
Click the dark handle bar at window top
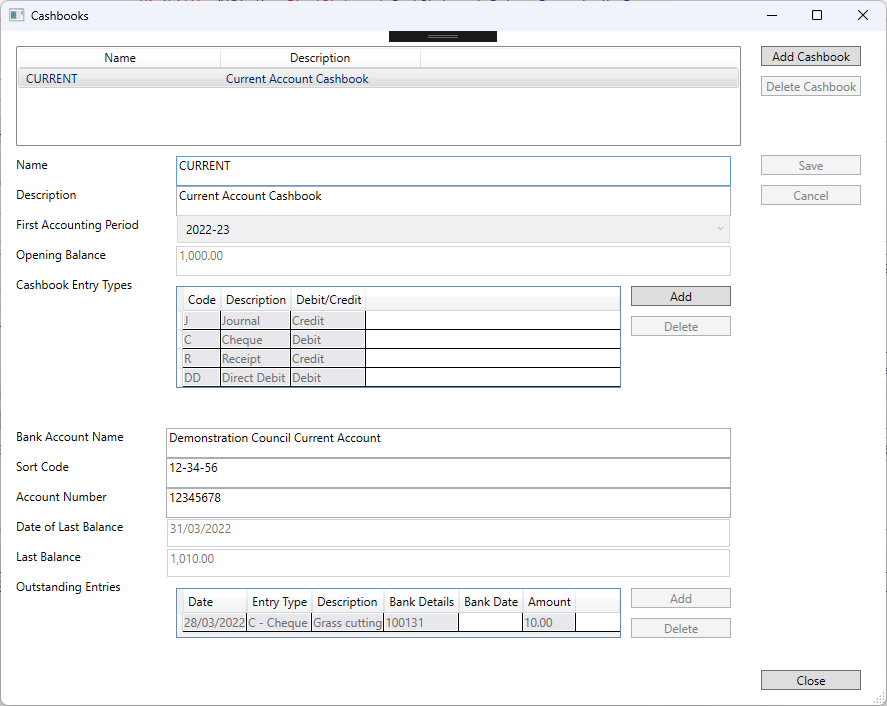443,36
